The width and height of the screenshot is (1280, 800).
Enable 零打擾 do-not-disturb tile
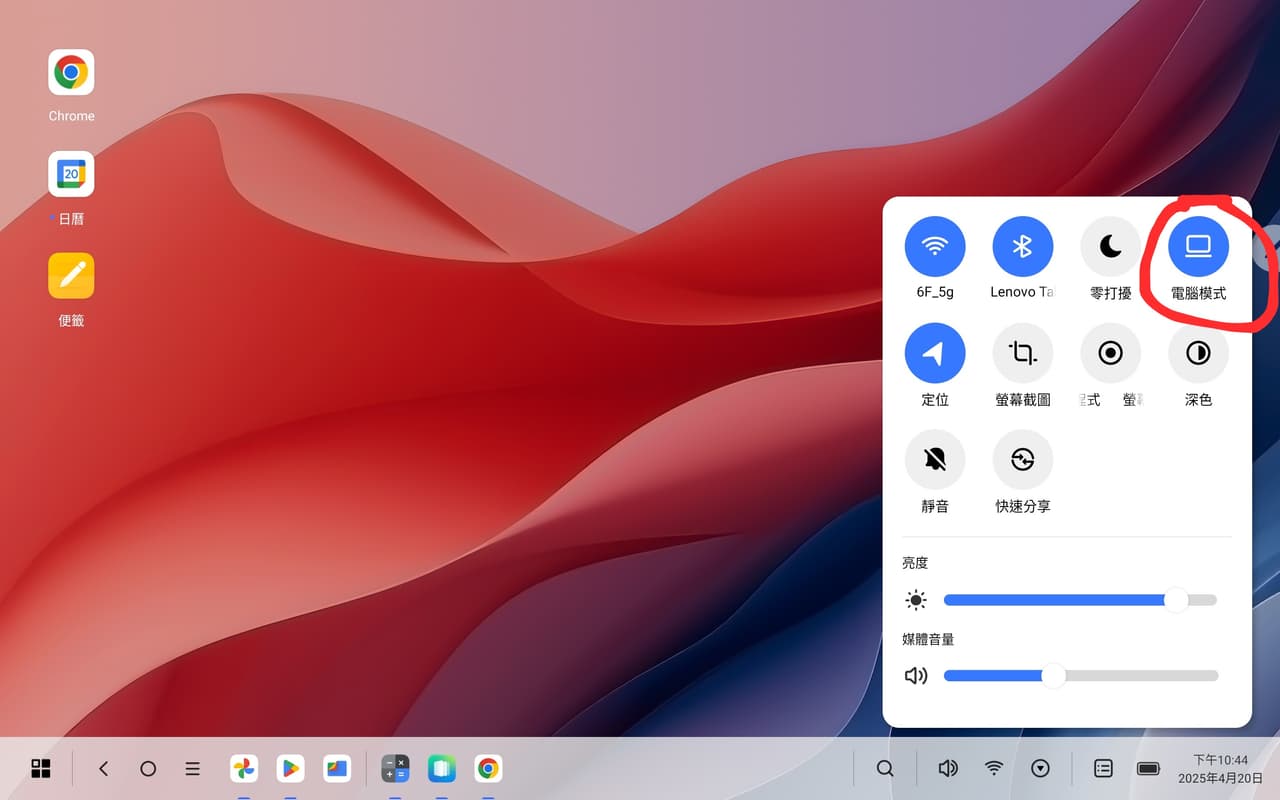pos(1110,246)
